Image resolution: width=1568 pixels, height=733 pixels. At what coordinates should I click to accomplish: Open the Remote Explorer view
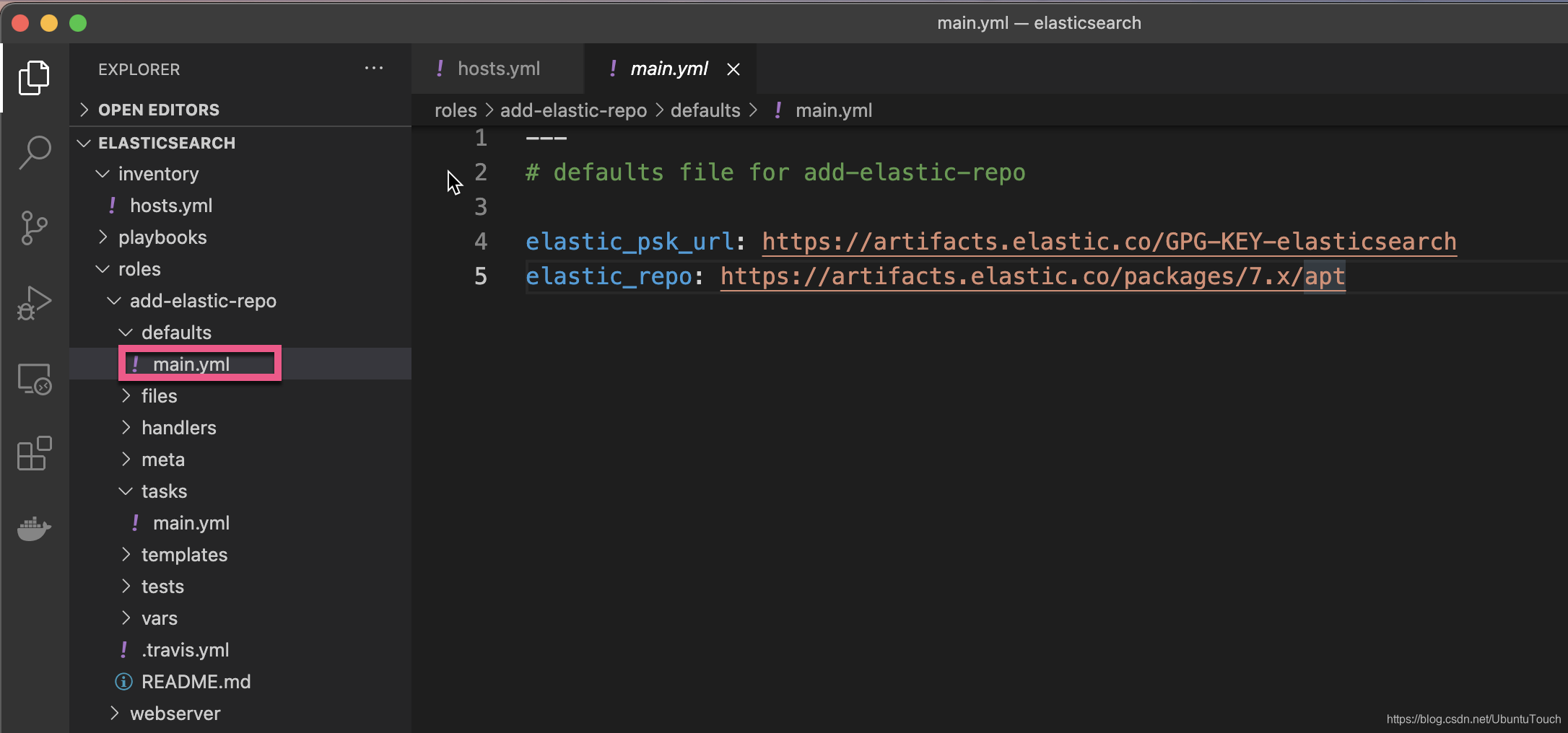(34, 378)
